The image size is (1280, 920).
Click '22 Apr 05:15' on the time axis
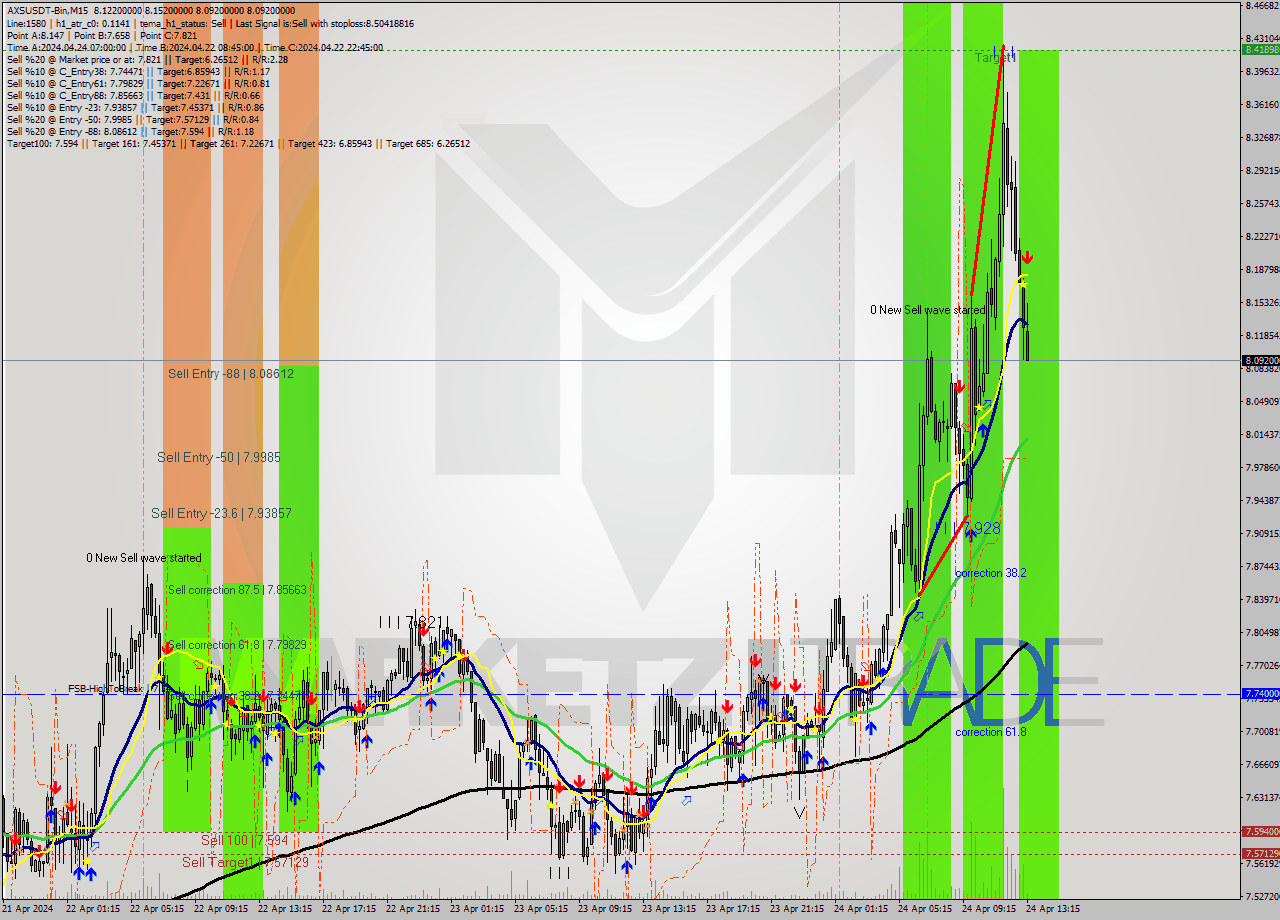[x=157, y=909]
